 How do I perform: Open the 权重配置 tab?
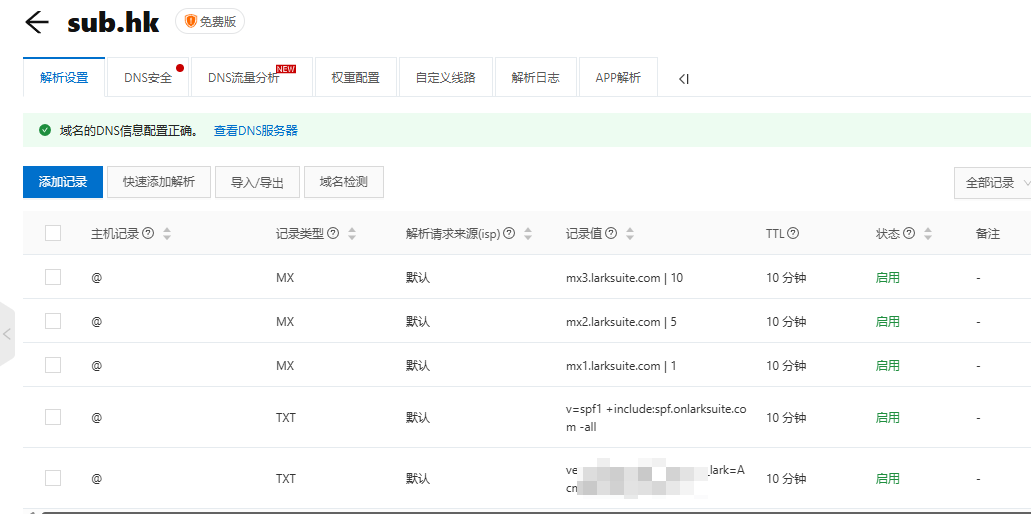coord(356,78)
